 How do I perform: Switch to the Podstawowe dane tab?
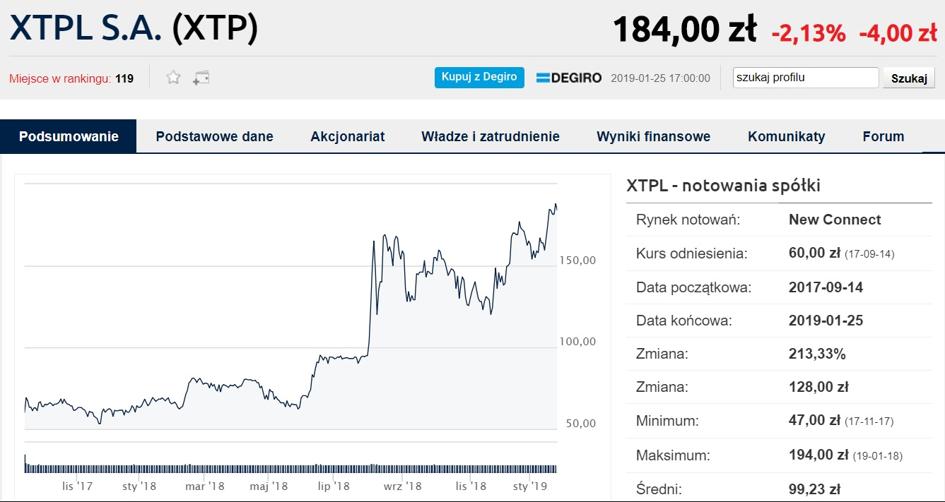(215, 136)
